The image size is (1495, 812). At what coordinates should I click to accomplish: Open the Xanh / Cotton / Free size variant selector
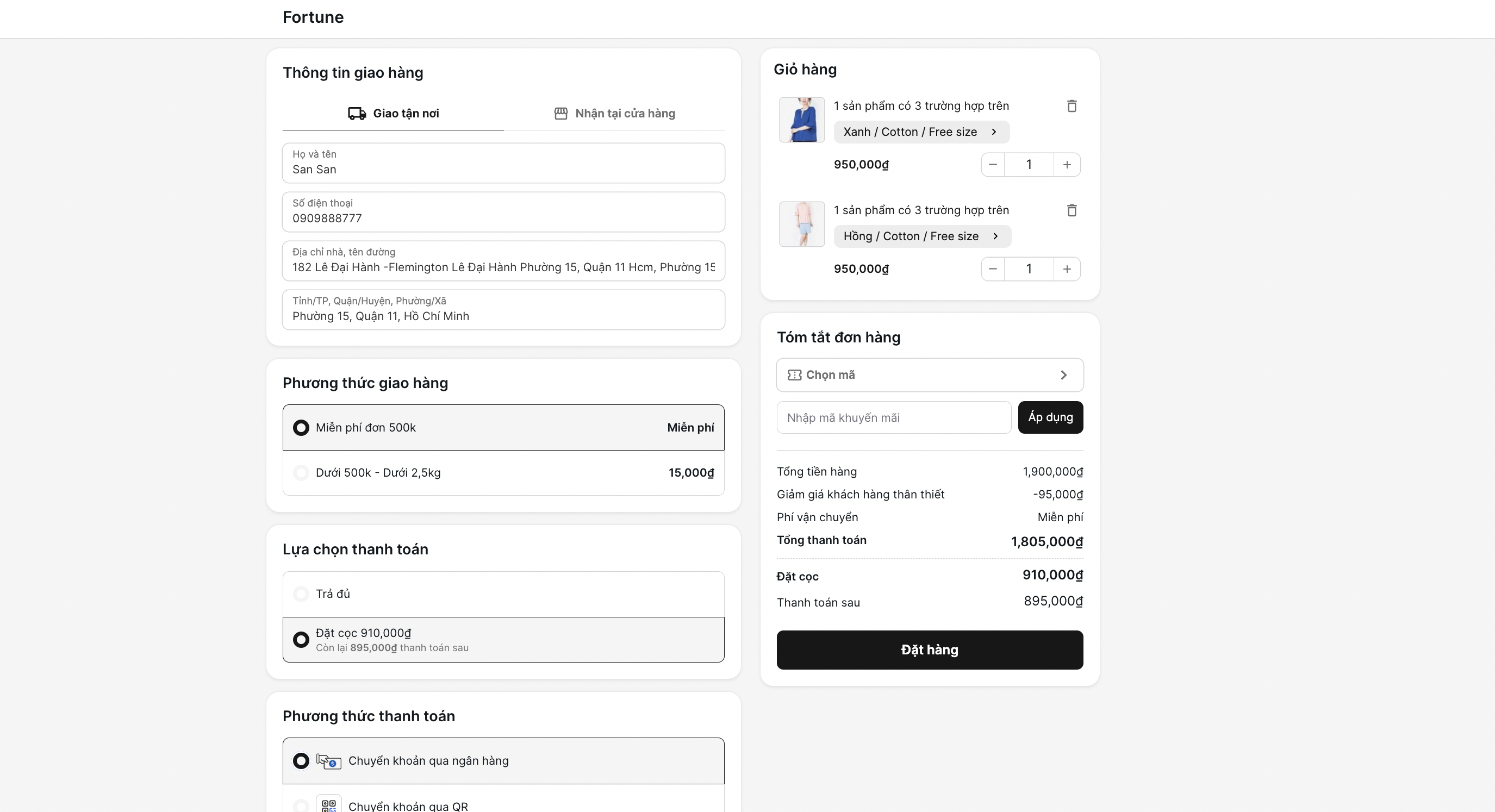pyautogui.click(x=921, y=132)
